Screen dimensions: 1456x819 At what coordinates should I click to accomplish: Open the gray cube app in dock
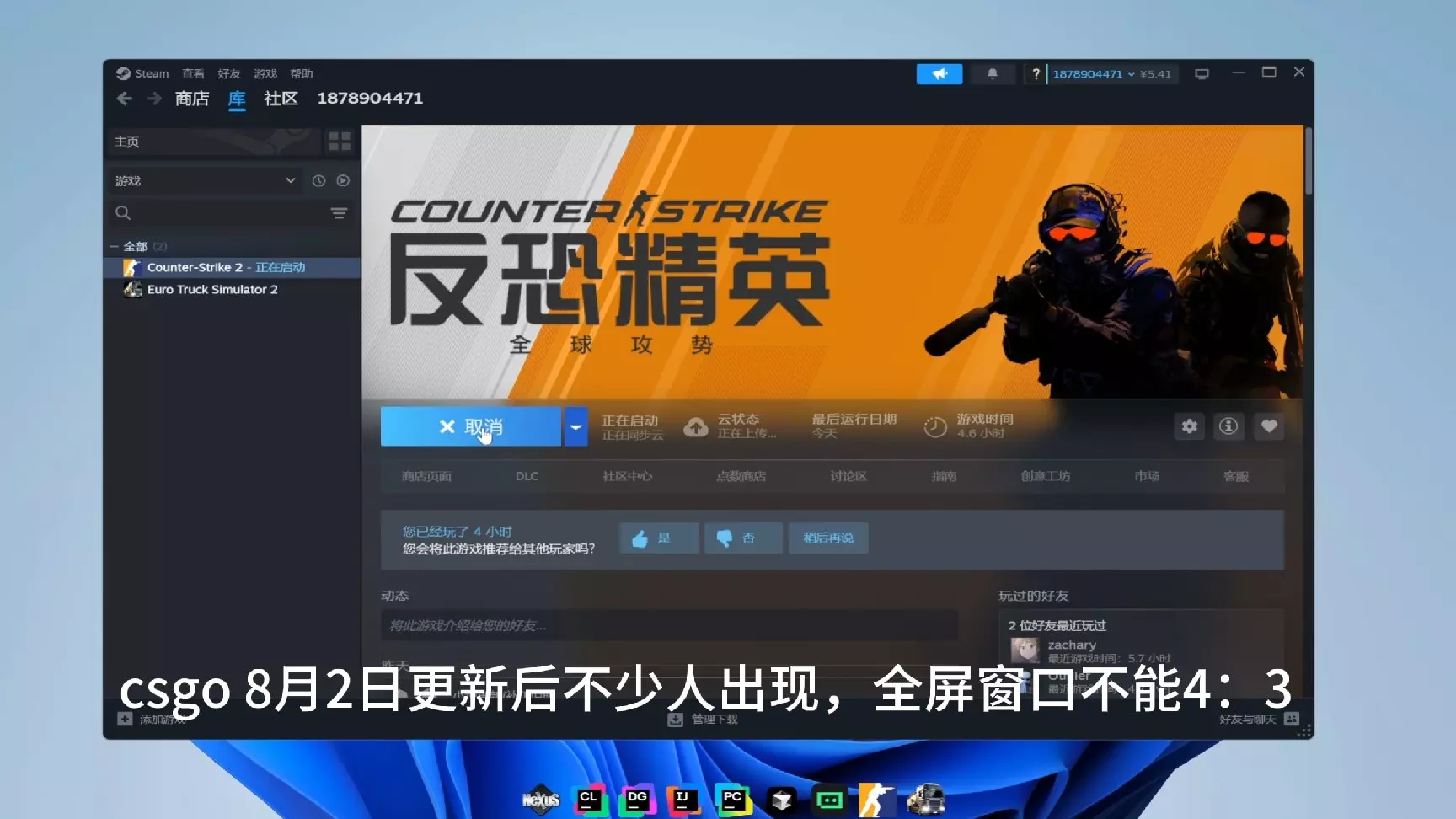[781, 800]
